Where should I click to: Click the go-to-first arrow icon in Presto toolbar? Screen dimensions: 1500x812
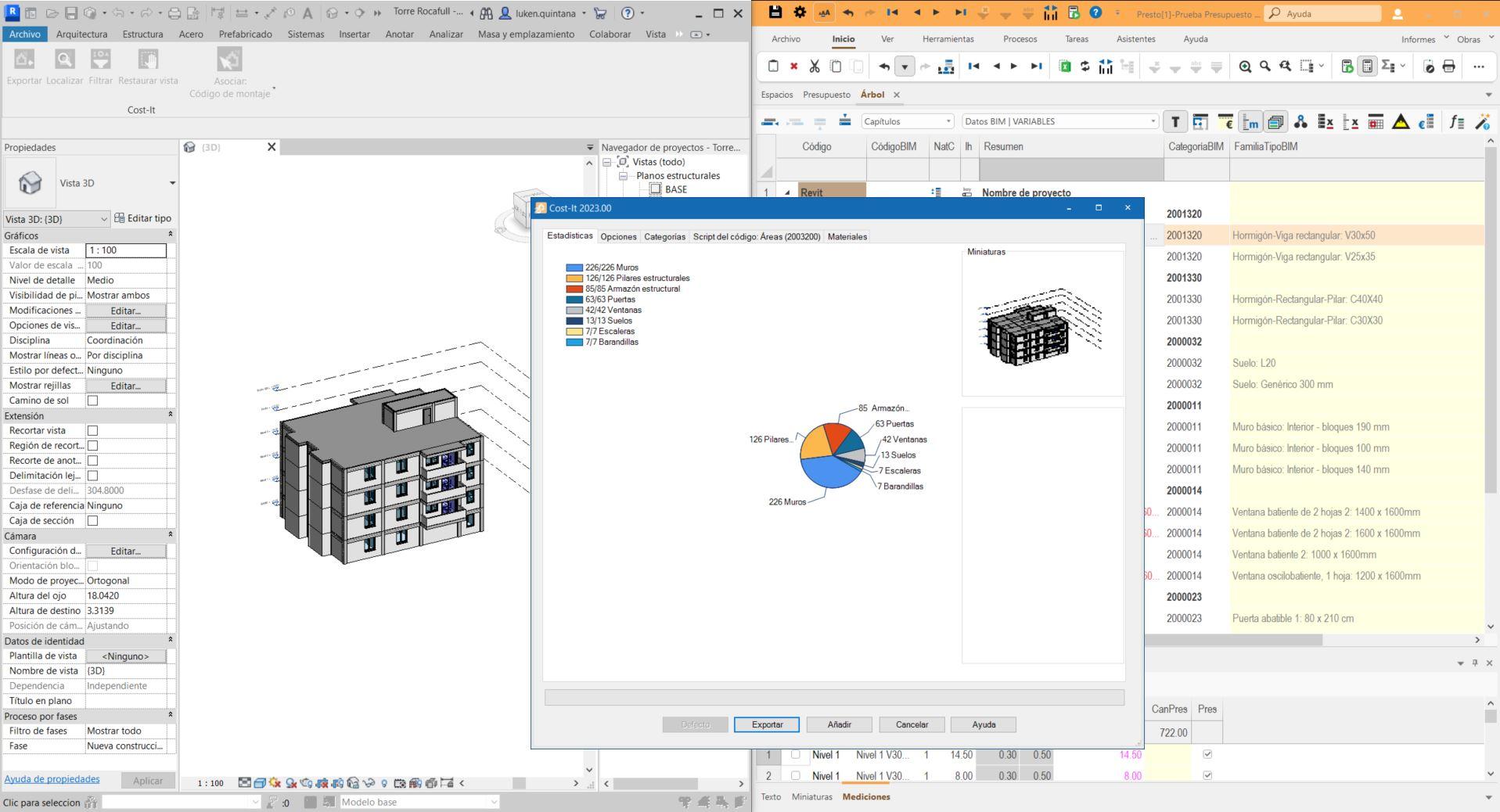click(973, 66)
